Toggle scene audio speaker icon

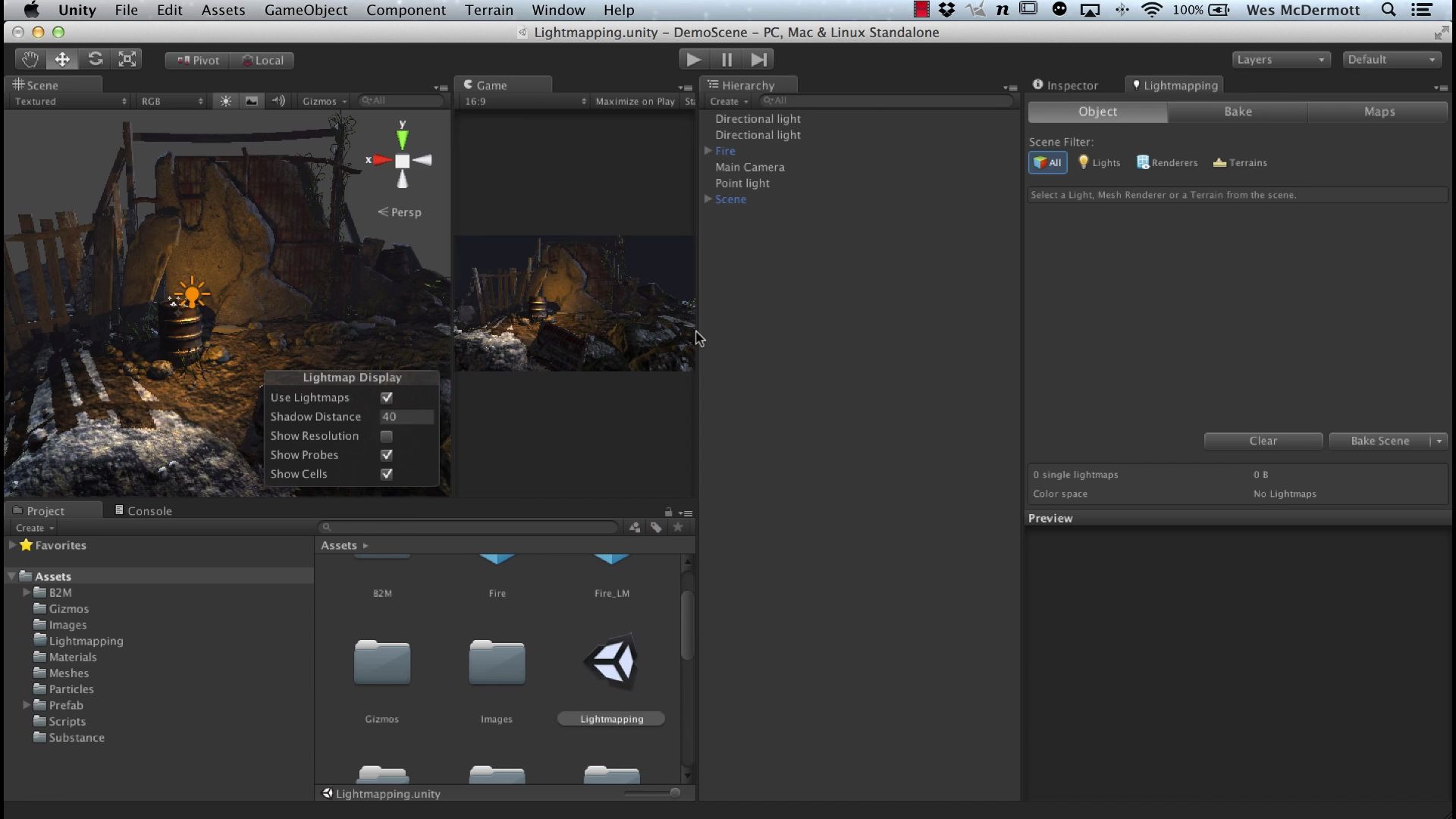pos(278,101)
